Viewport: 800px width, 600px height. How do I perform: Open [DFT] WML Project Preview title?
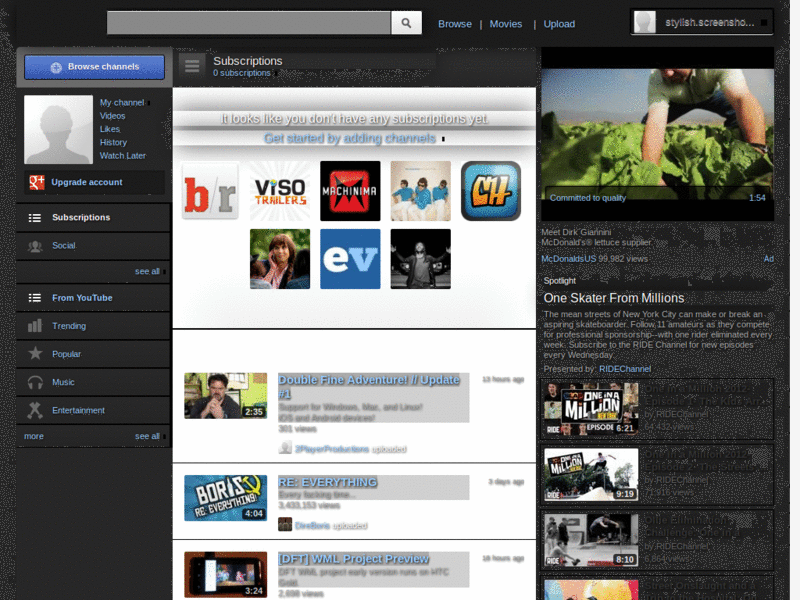[354, 559]
